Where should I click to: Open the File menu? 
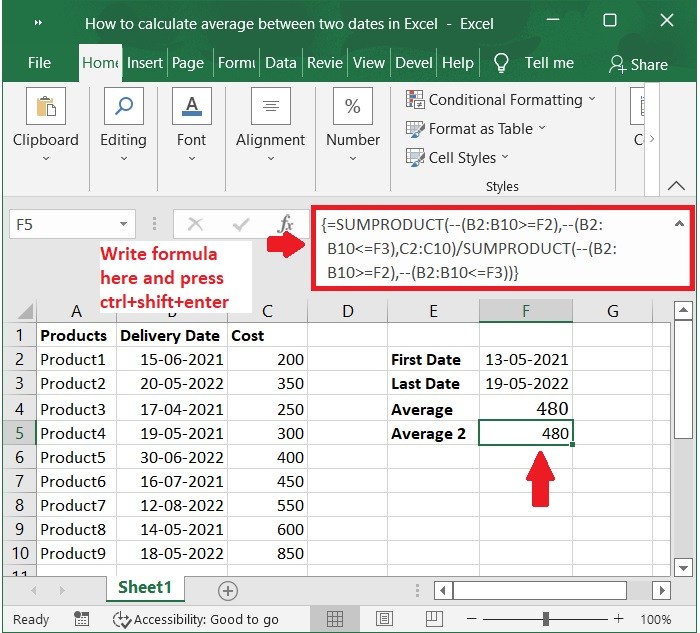[x=39, y=62]
